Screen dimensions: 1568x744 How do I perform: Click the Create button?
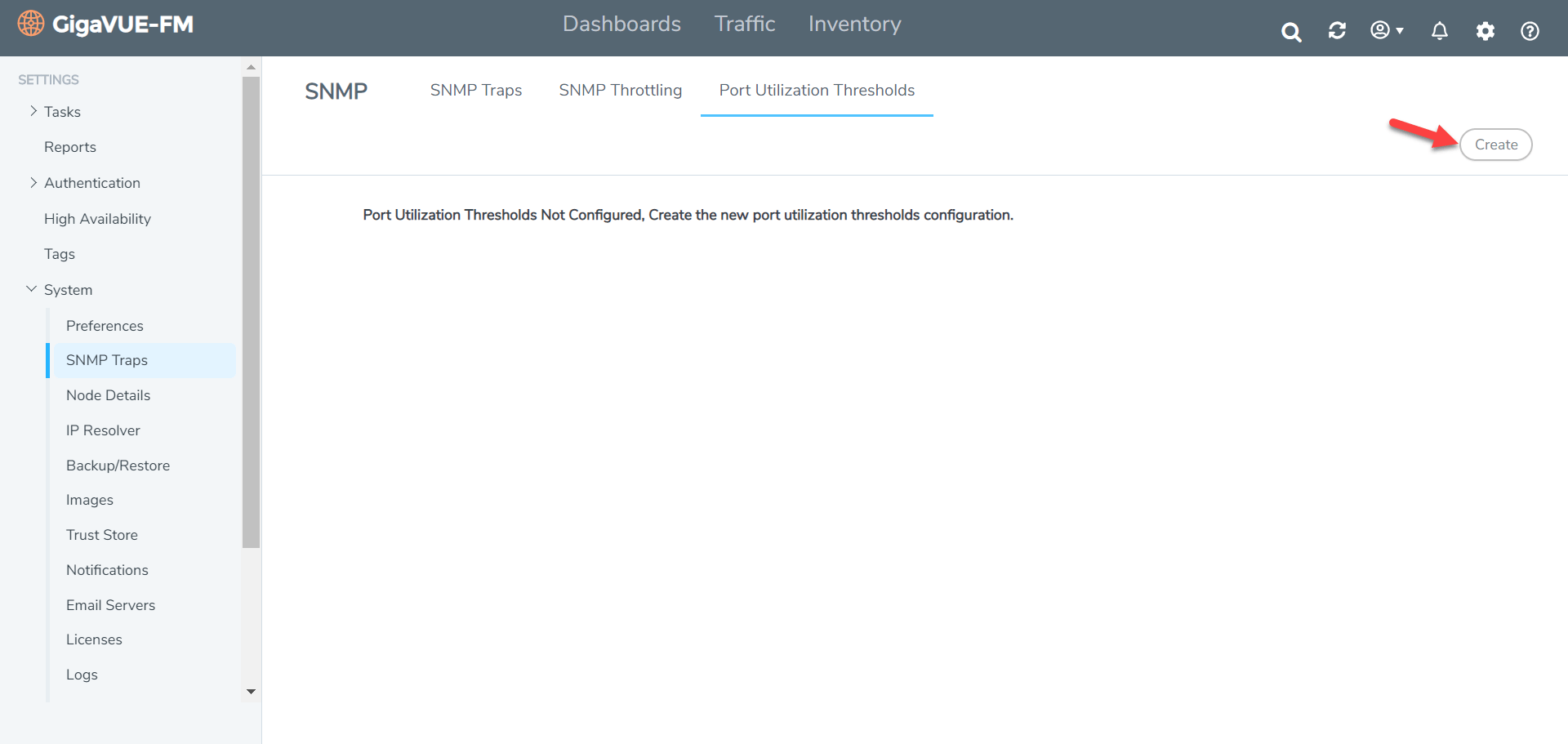[1495, 144]
